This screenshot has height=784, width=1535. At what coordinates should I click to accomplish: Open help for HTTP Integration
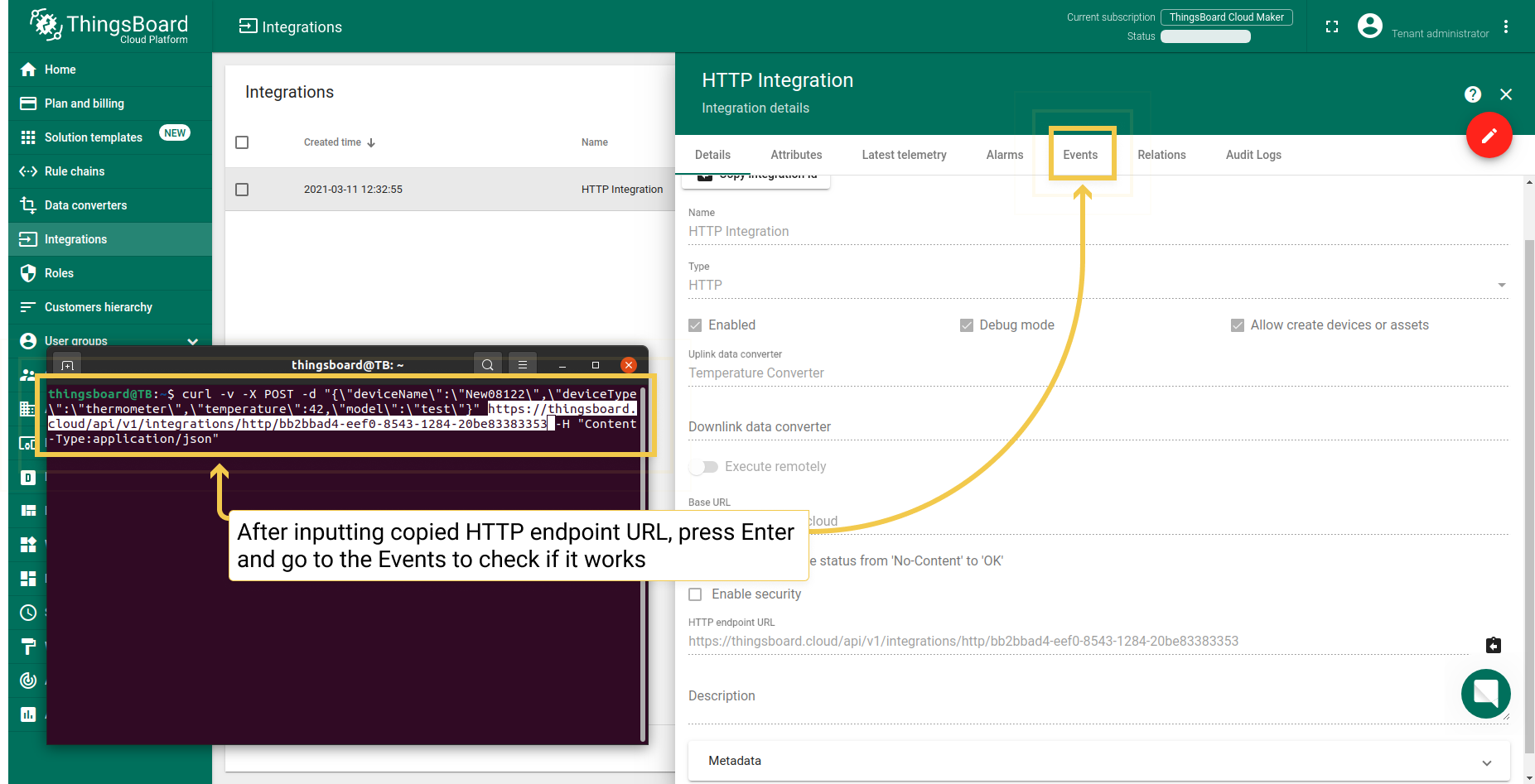click(x=1473, y=94)
